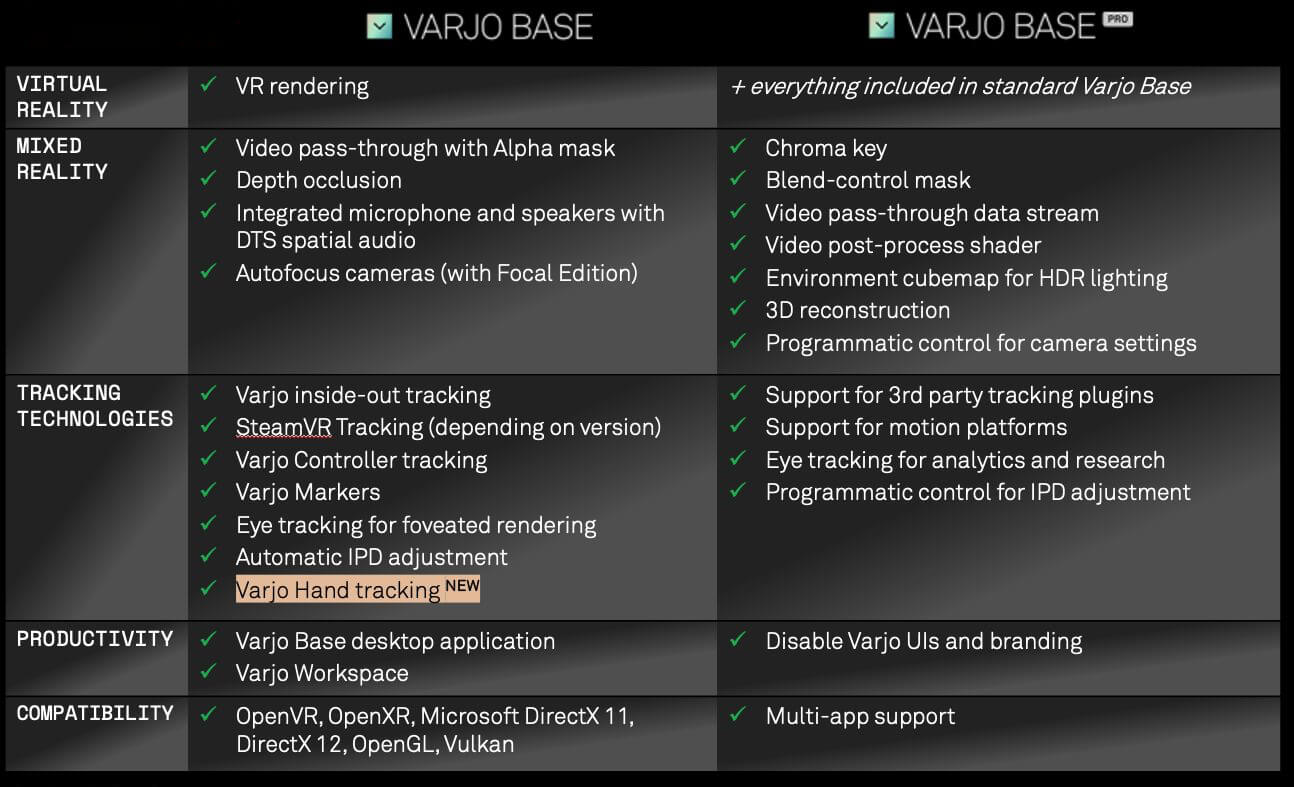Click the checkmark beside Depth occlusion
The width and height of the screenshot is (1294, 787).
(x=208, y=180)
